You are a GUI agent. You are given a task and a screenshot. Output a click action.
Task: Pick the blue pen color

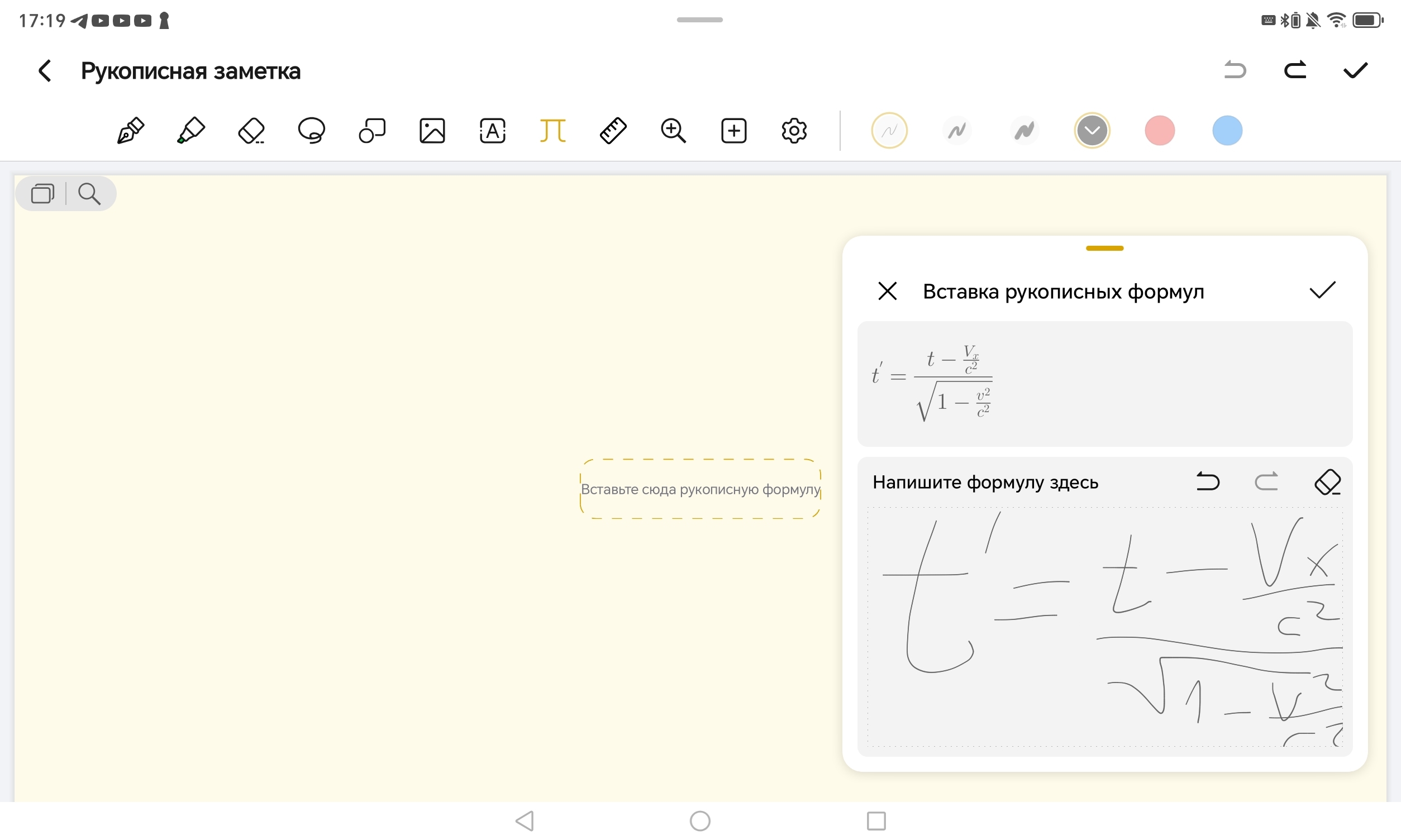pos(1227,131)
